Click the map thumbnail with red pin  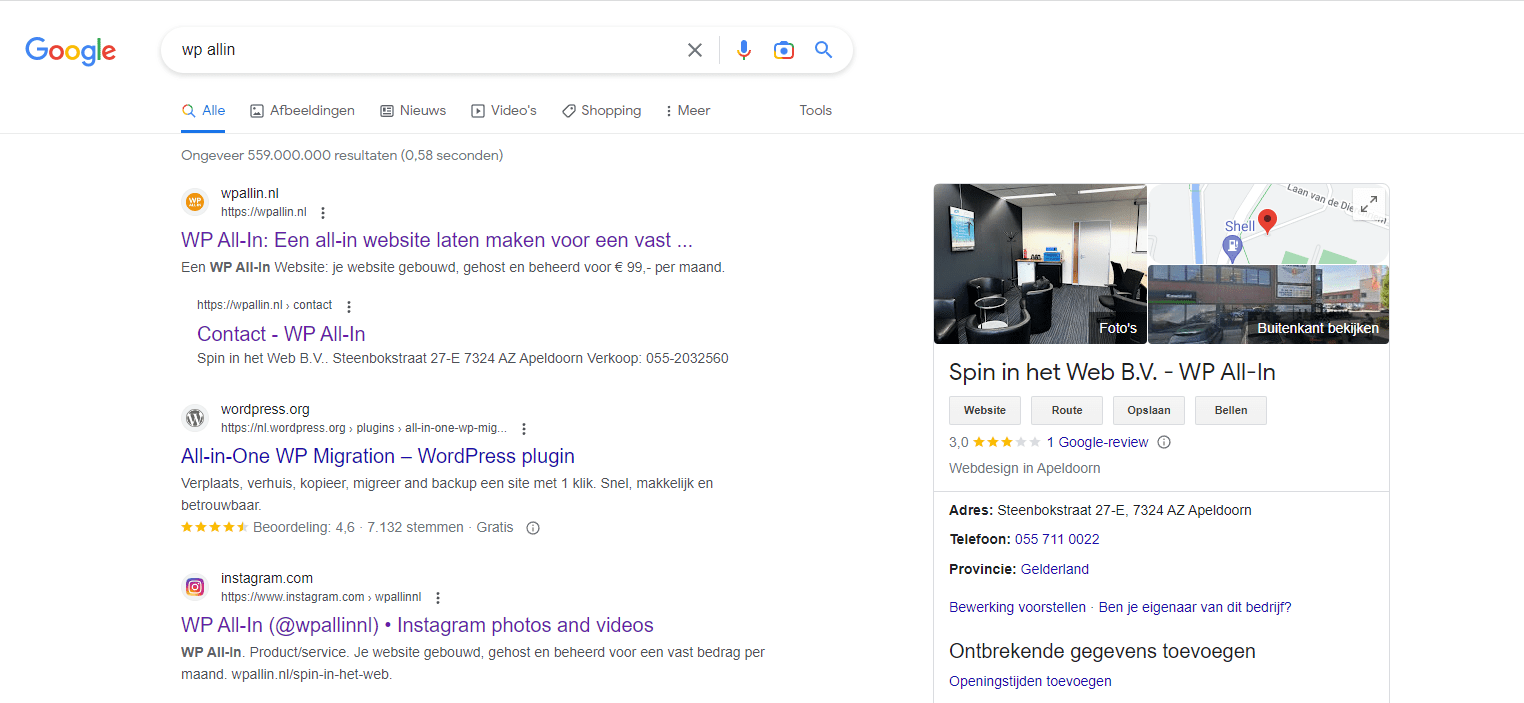pos(1268,223)
